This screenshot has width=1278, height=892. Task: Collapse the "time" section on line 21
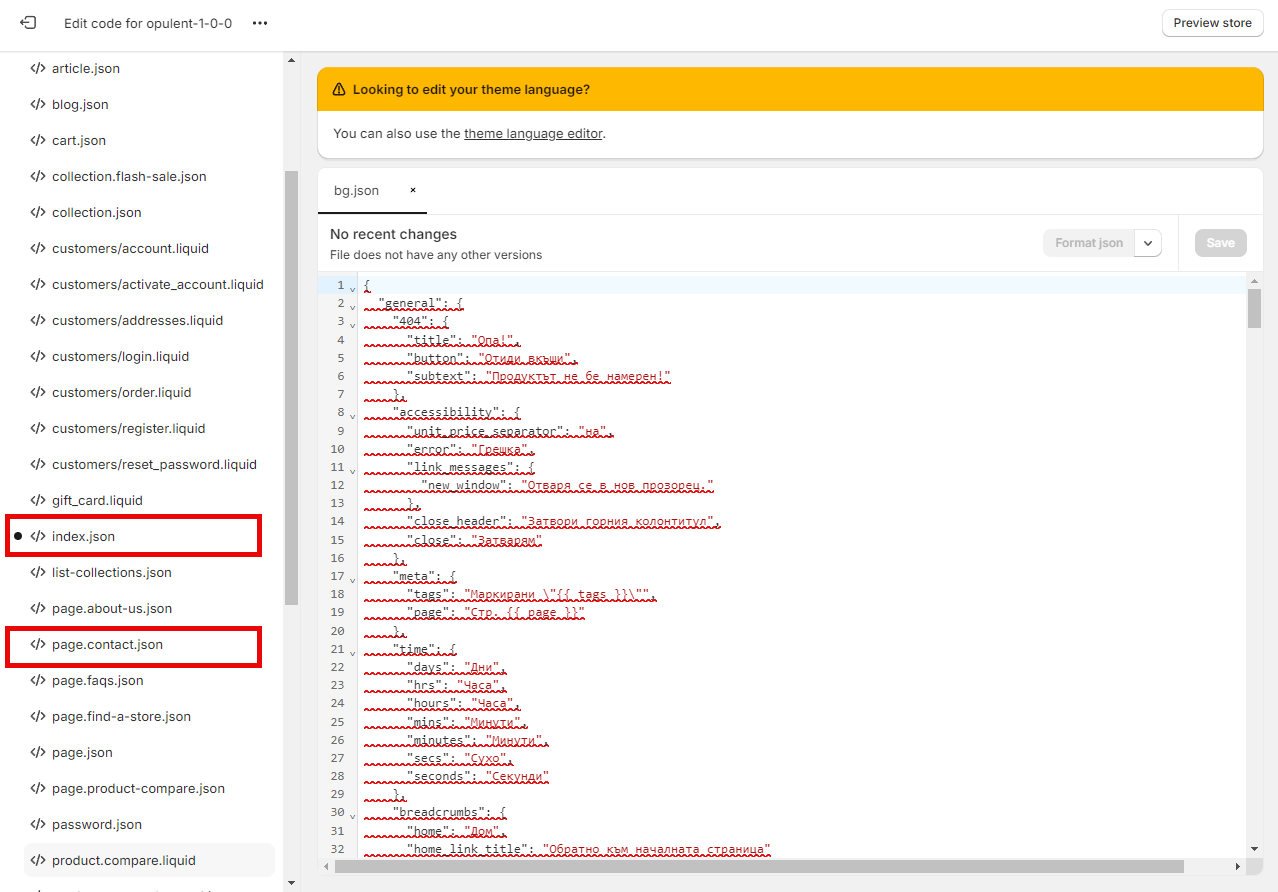pyautogui.click(x=352, y=650)
